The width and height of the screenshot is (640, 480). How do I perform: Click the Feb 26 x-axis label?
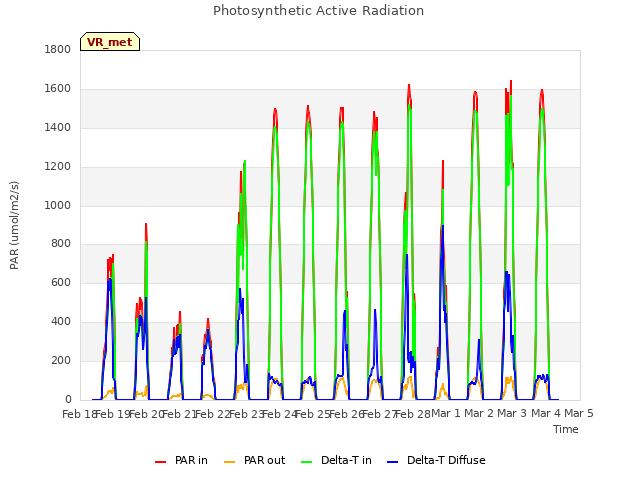pos(346,414)
